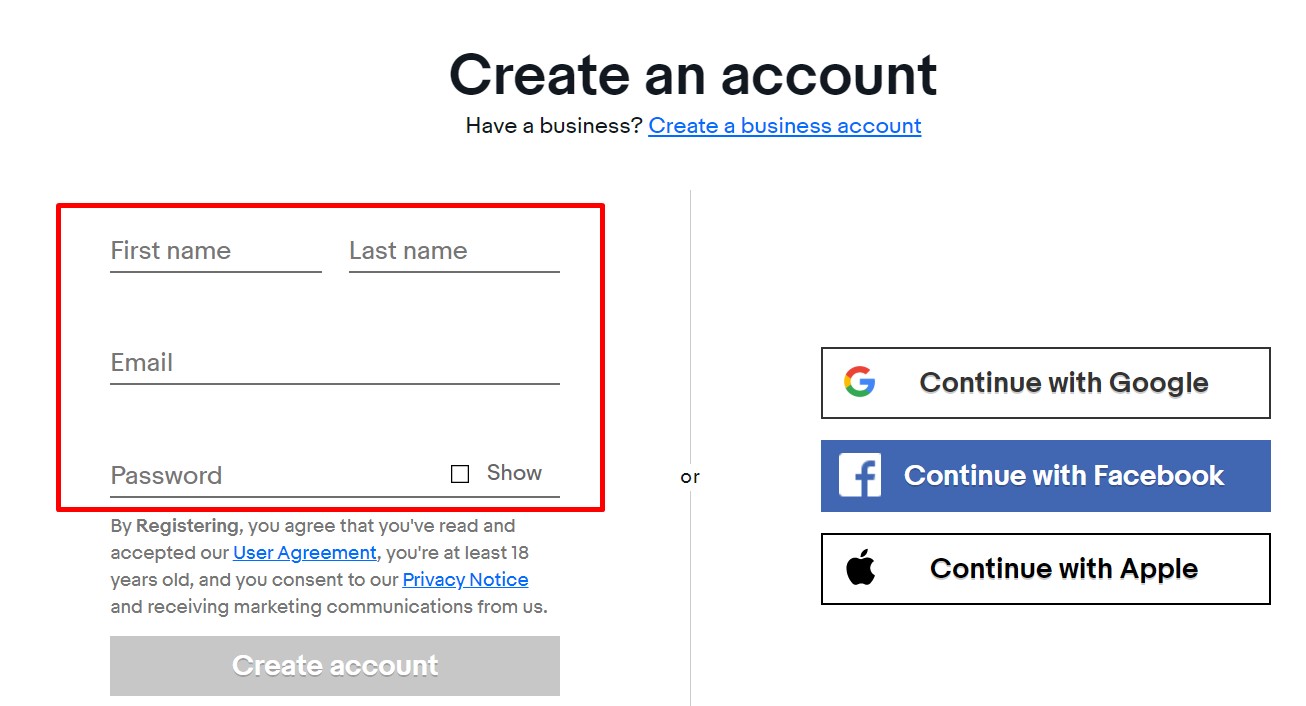The image size is (1306, 706).
Task: Open the Privacy Notice link
Action: click(x=465, y=579)
